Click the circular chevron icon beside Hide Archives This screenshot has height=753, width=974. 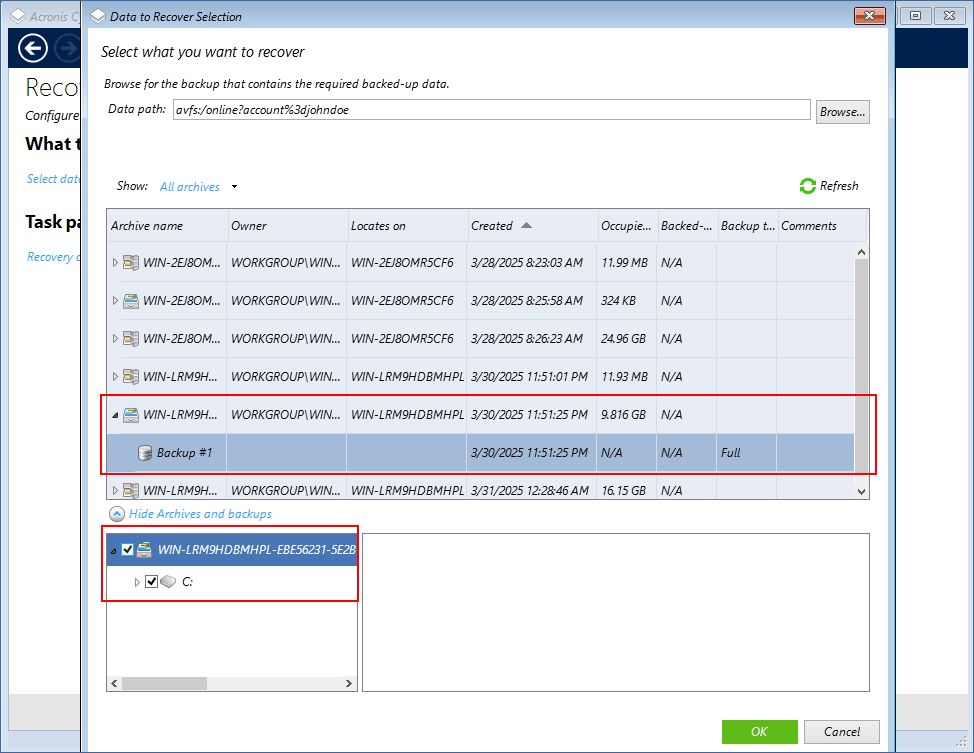coord(117,514)
